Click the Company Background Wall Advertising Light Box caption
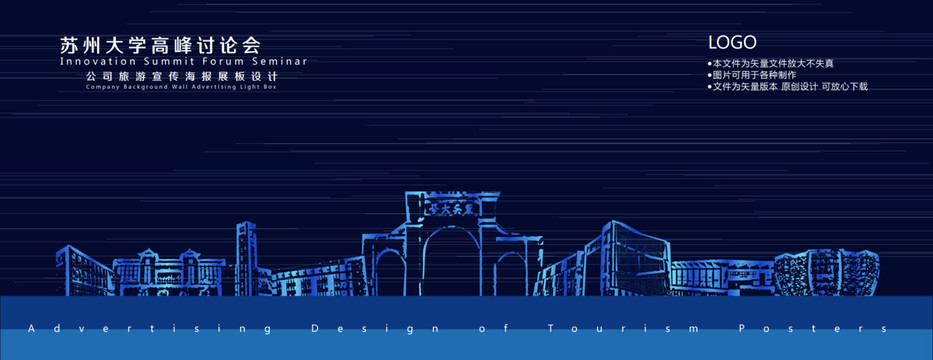The height and width of the screenshot is (360, 933). 181,87
